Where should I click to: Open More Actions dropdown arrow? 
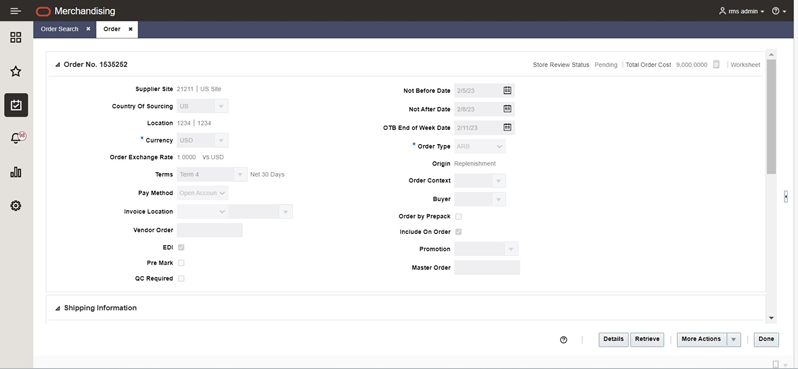click(734, 340)
